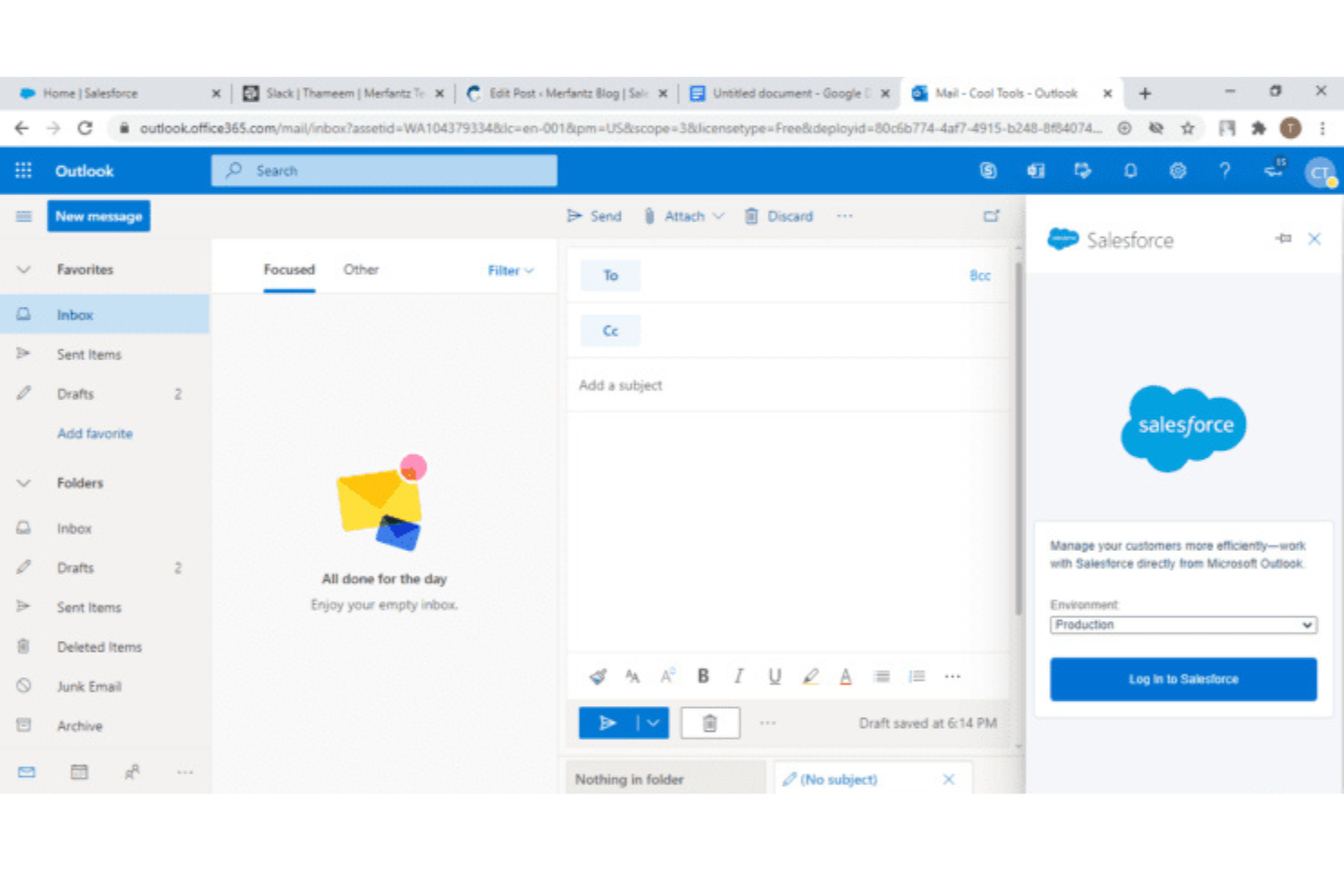The width and height of the screenshot is (1344, 896).
Task: Open the font size icon
Action: (632, 676)
